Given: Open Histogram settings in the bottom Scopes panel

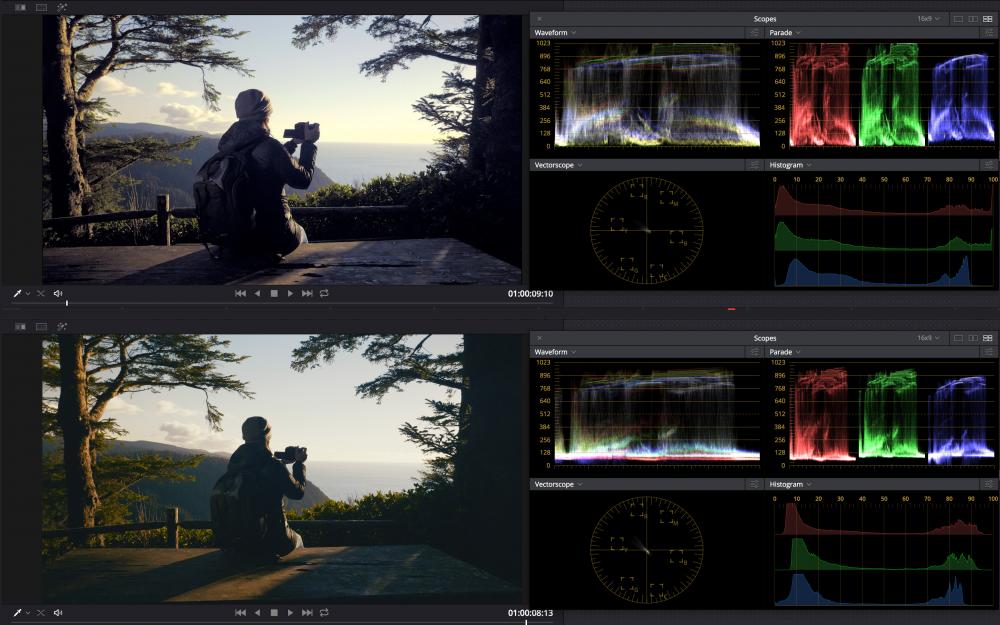Looking at the screenshot, I should (x=989, y=484).
